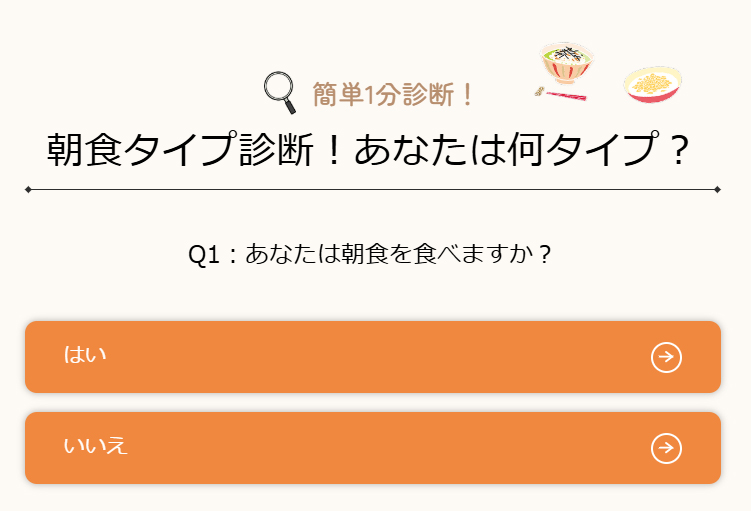The width and height of the screenshot is (751, 511).
Task: Click the arrow circle icon on いいえ
Action: tap(666, 448)
